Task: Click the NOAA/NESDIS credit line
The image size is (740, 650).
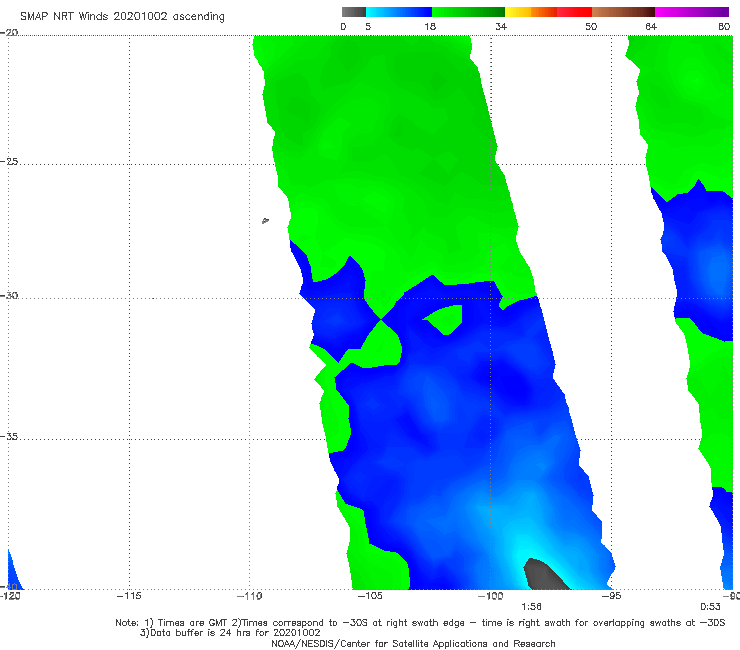Action: click(x=413, y=644)
